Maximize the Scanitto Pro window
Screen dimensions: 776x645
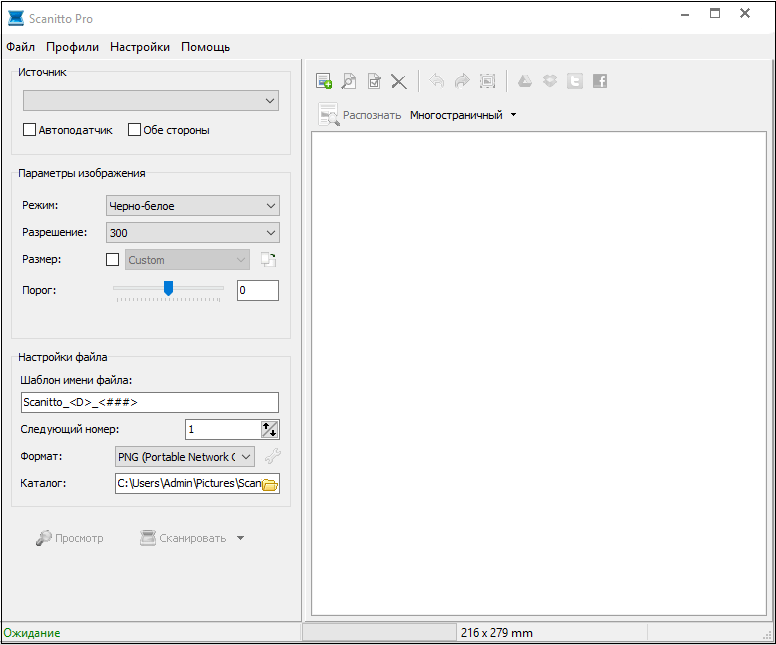click(x=715, y=13)
